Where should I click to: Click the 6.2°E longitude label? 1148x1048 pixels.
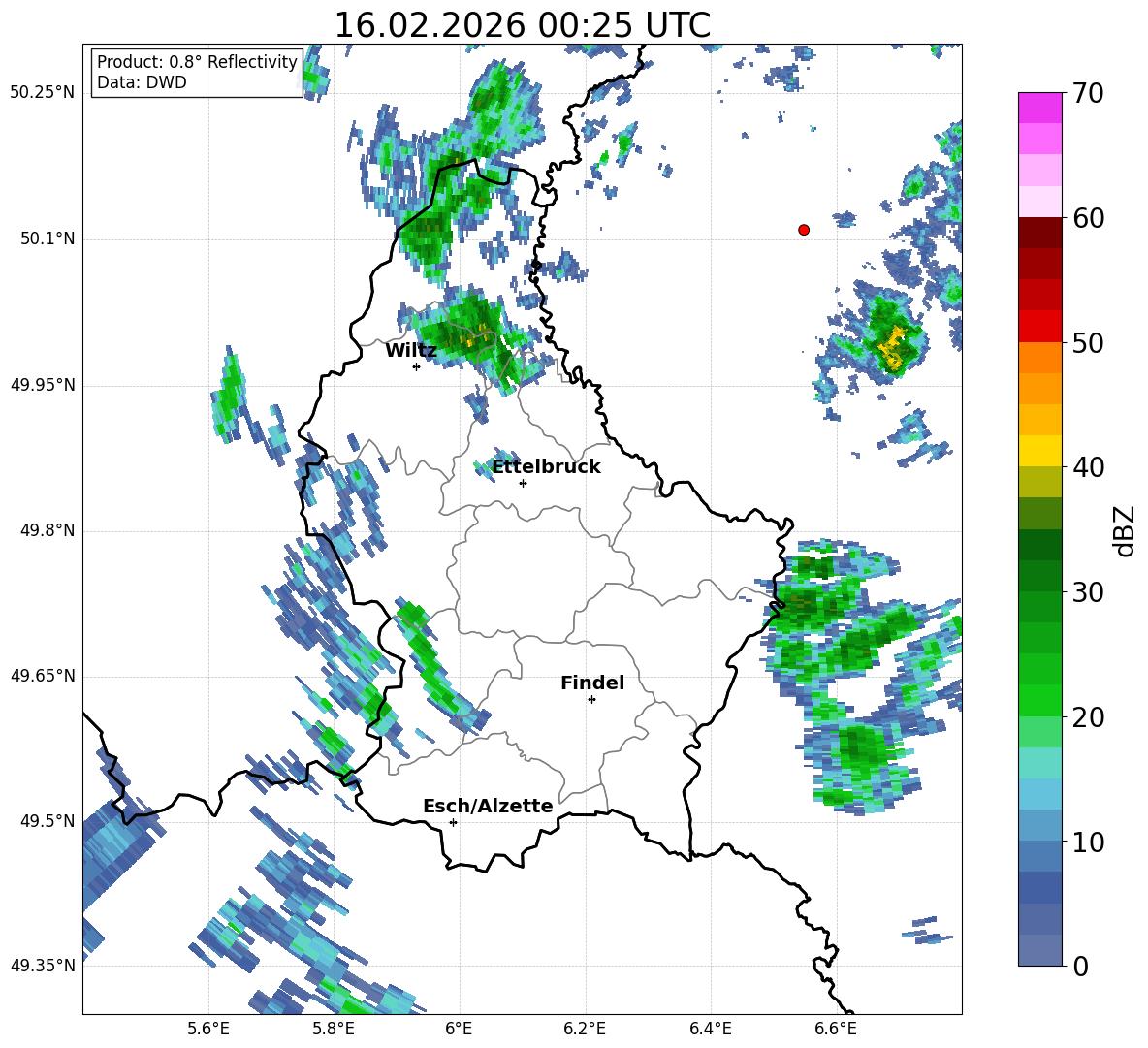point(585,1029)
